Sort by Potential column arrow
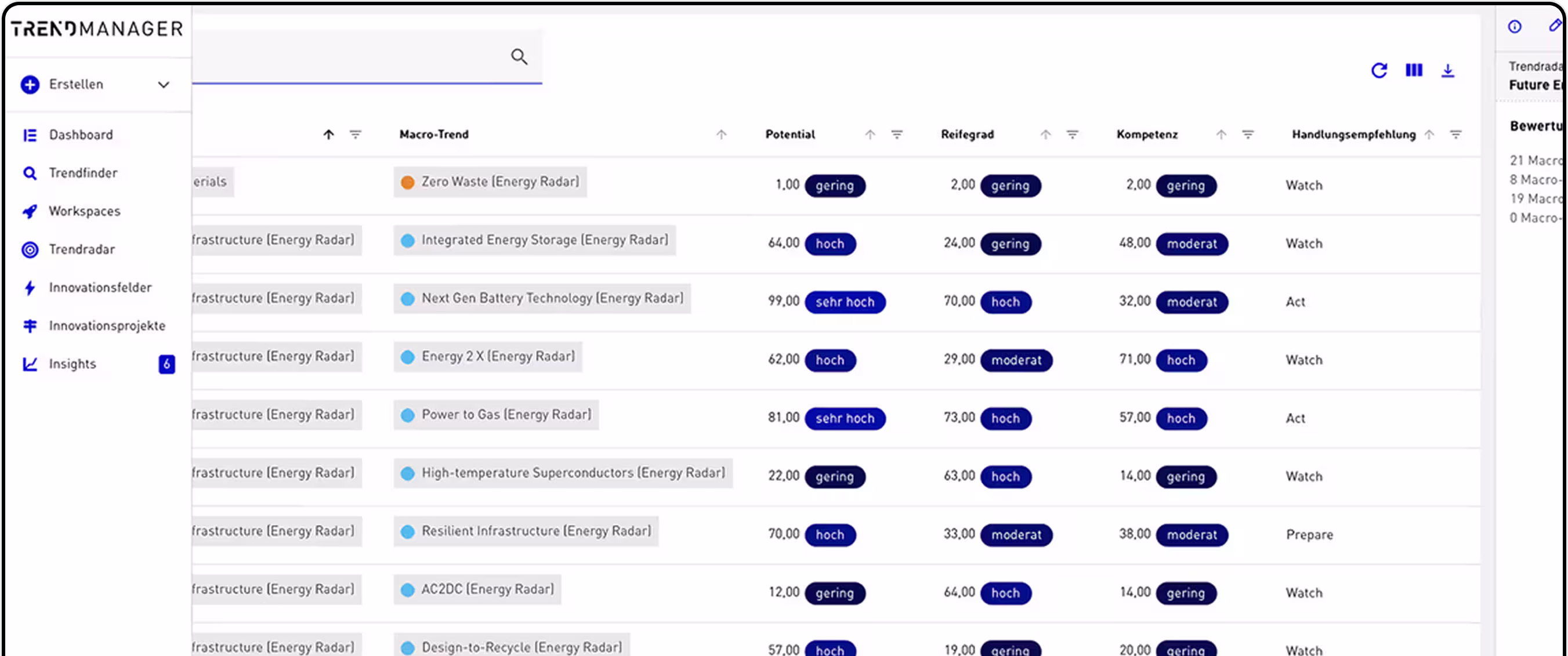The image size is (1568, 656). click(x=870, y=135)
